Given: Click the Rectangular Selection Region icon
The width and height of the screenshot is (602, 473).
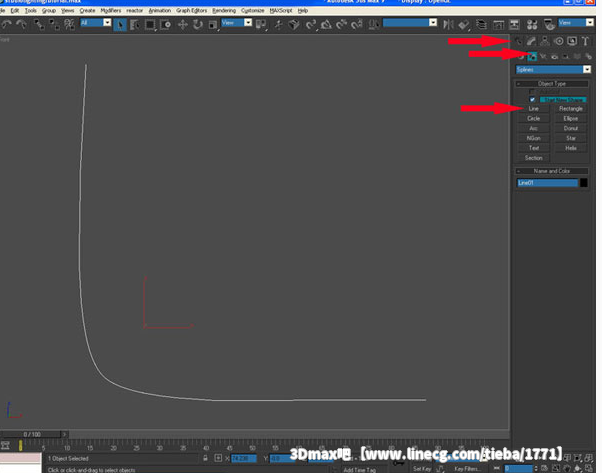Looking at the screenshot, I should click(150, 25).
